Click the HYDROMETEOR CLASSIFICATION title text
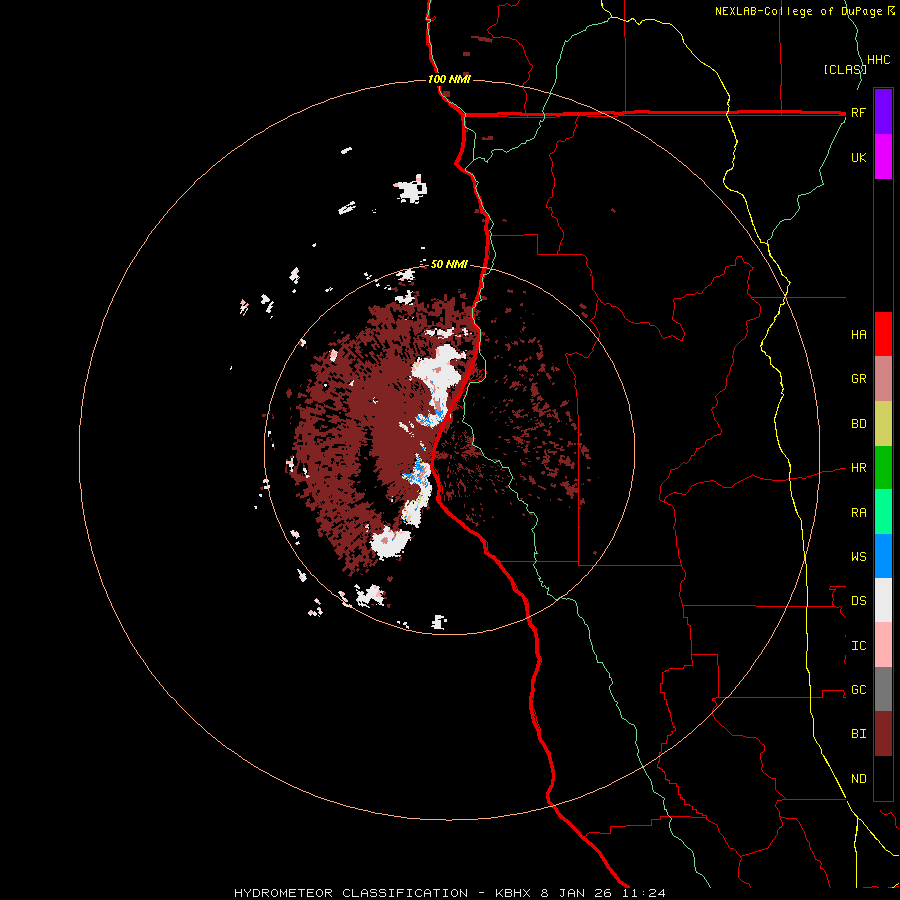The image size is (900, 900). click(x=351, y=893)
